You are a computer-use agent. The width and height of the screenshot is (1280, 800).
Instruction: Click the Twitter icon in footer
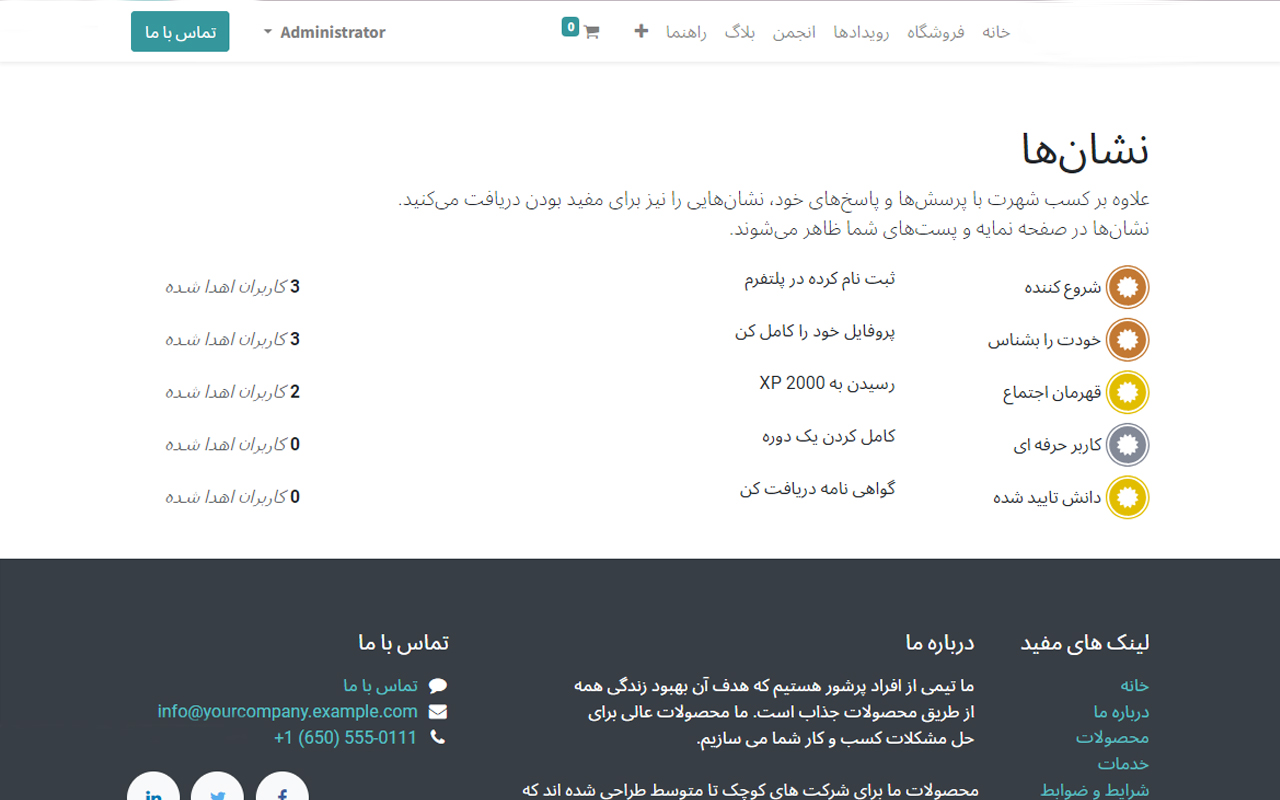[x=217, y=793]
